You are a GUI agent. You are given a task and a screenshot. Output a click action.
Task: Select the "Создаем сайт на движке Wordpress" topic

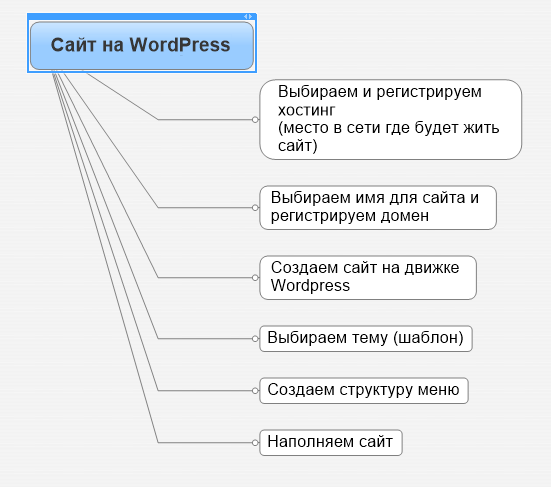click(368, 278)
